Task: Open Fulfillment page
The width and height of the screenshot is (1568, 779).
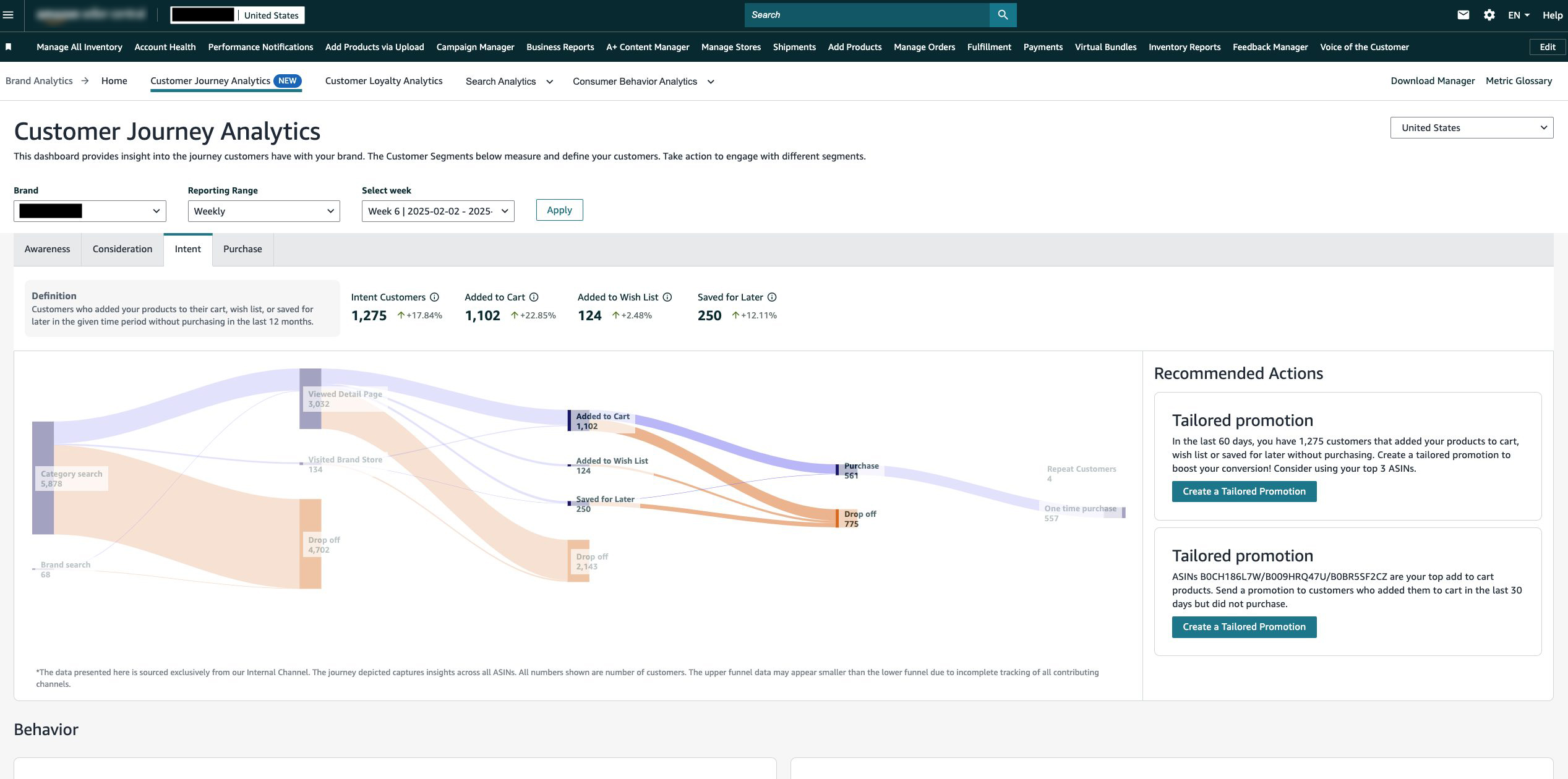Action: (989, 47)
